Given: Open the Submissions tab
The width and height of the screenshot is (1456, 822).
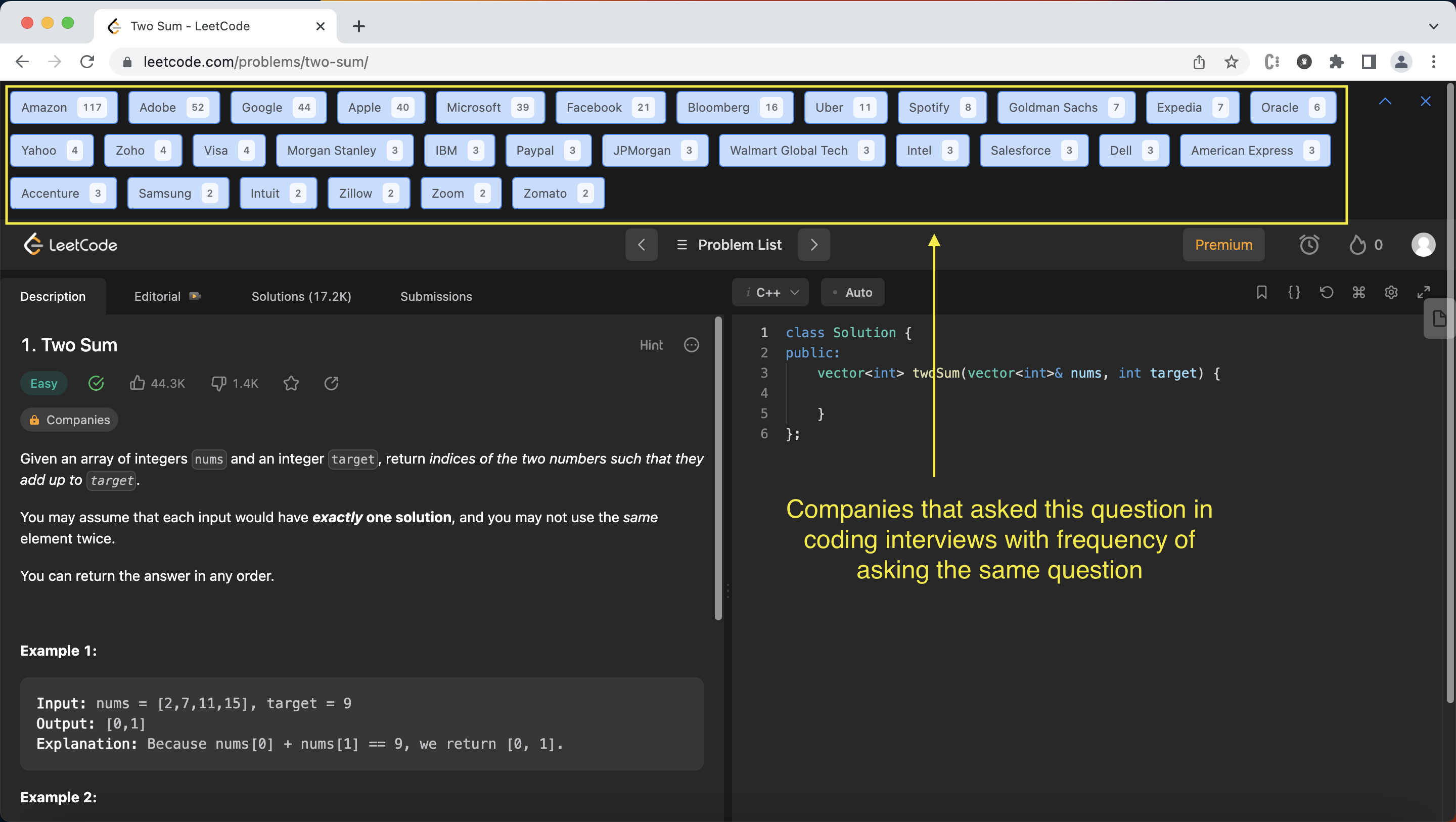Looking at the screenshot, I should (436, 296).
